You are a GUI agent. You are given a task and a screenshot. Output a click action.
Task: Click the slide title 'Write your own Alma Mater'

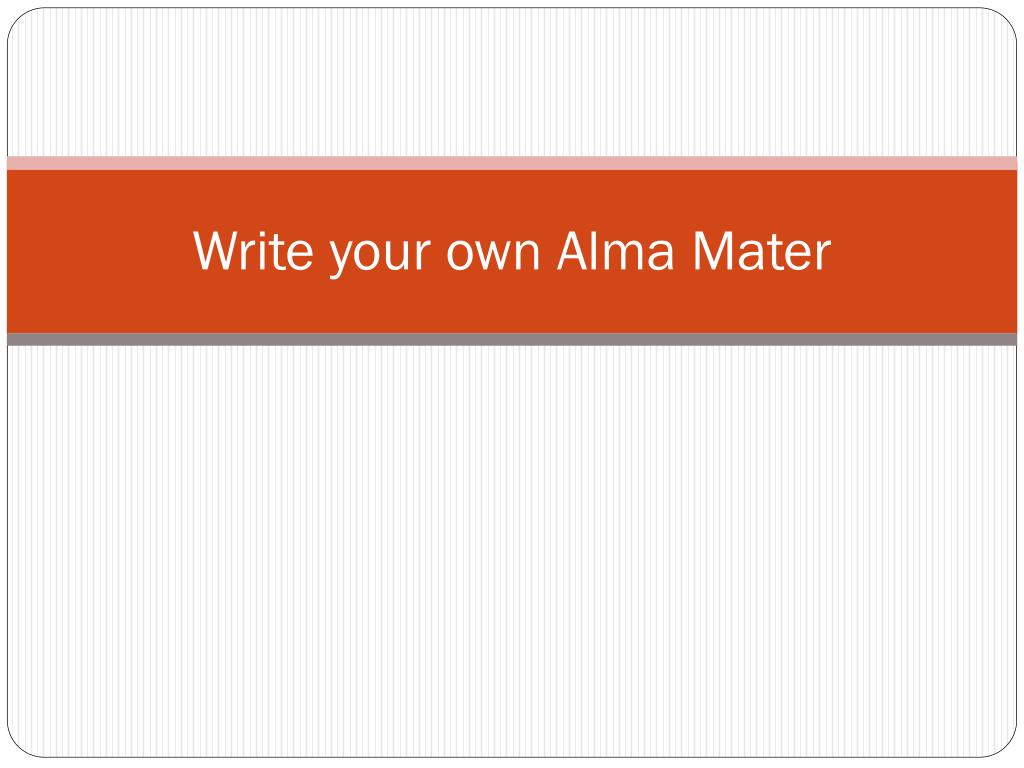[x=512, y=252]
